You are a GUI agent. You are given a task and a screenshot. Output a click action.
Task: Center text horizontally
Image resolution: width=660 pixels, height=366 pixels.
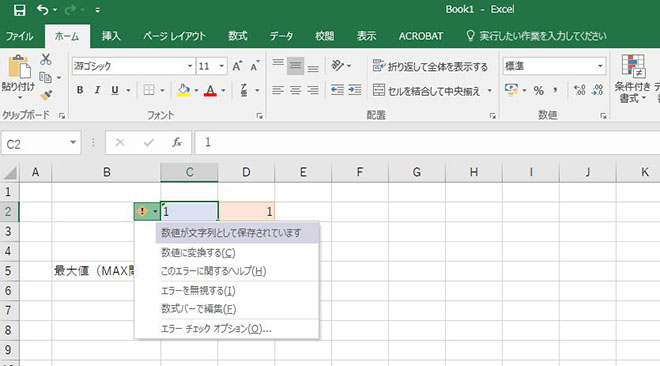tap(295, 90)
